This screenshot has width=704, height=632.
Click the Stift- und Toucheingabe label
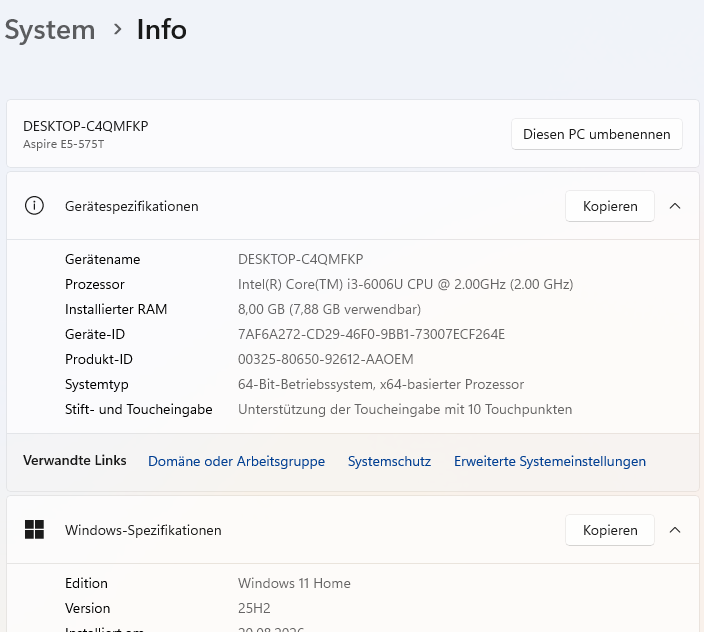139,409
